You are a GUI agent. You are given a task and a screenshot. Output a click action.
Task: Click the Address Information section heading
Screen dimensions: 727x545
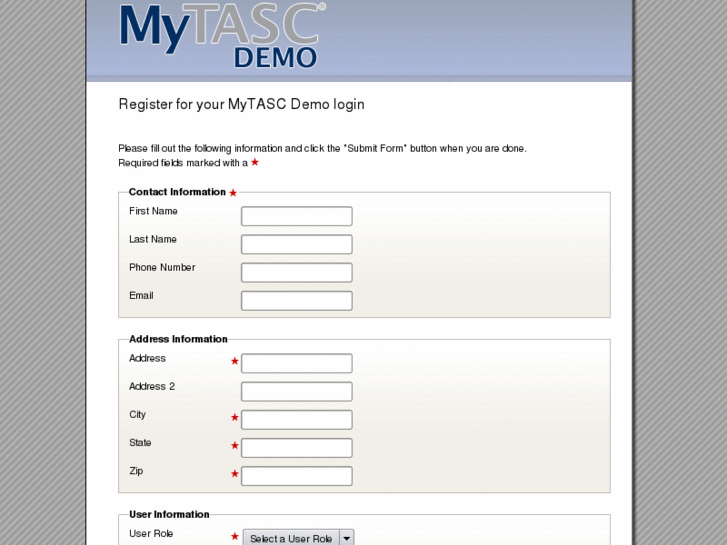(178, 339)
